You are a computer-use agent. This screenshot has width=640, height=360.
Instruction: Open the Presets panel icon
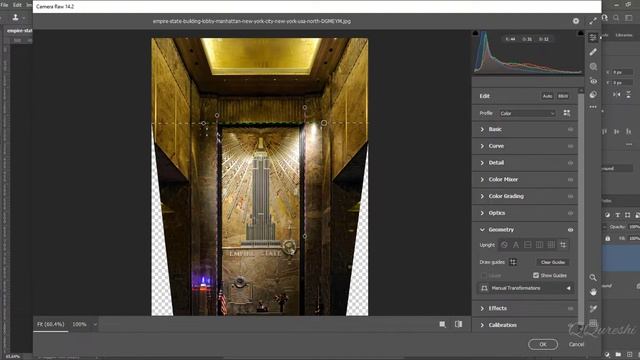(593, 94)
